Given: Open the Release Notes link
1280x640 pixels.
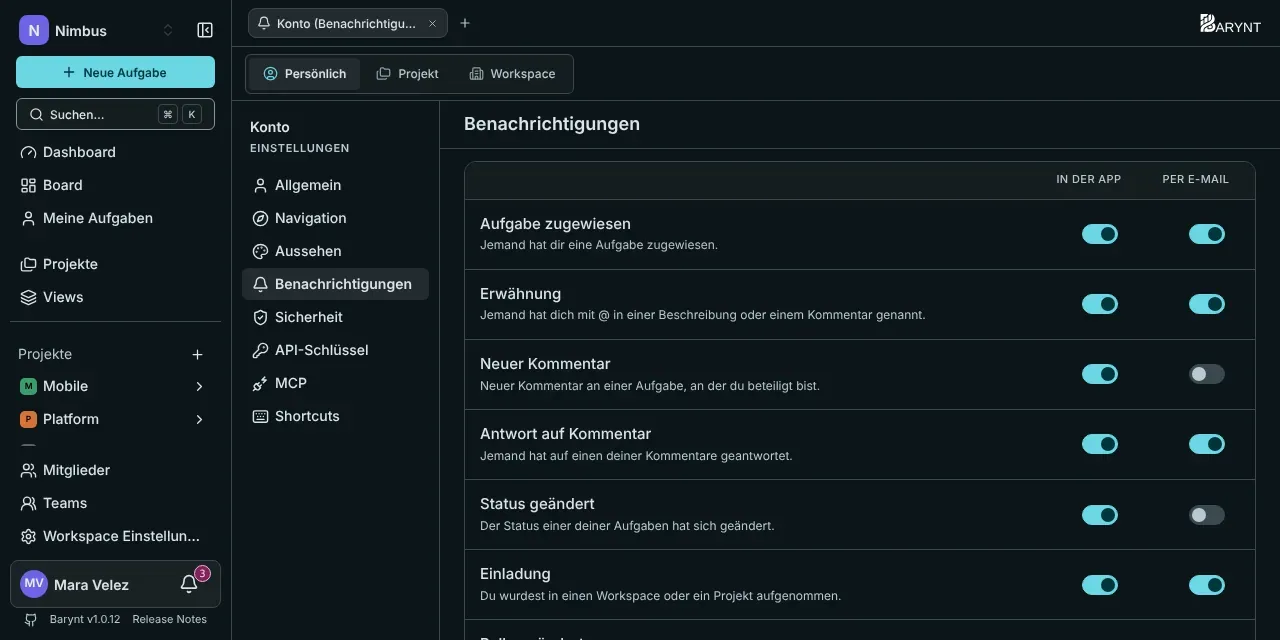Looking at the screenshot, I should [x=169, y=619].
